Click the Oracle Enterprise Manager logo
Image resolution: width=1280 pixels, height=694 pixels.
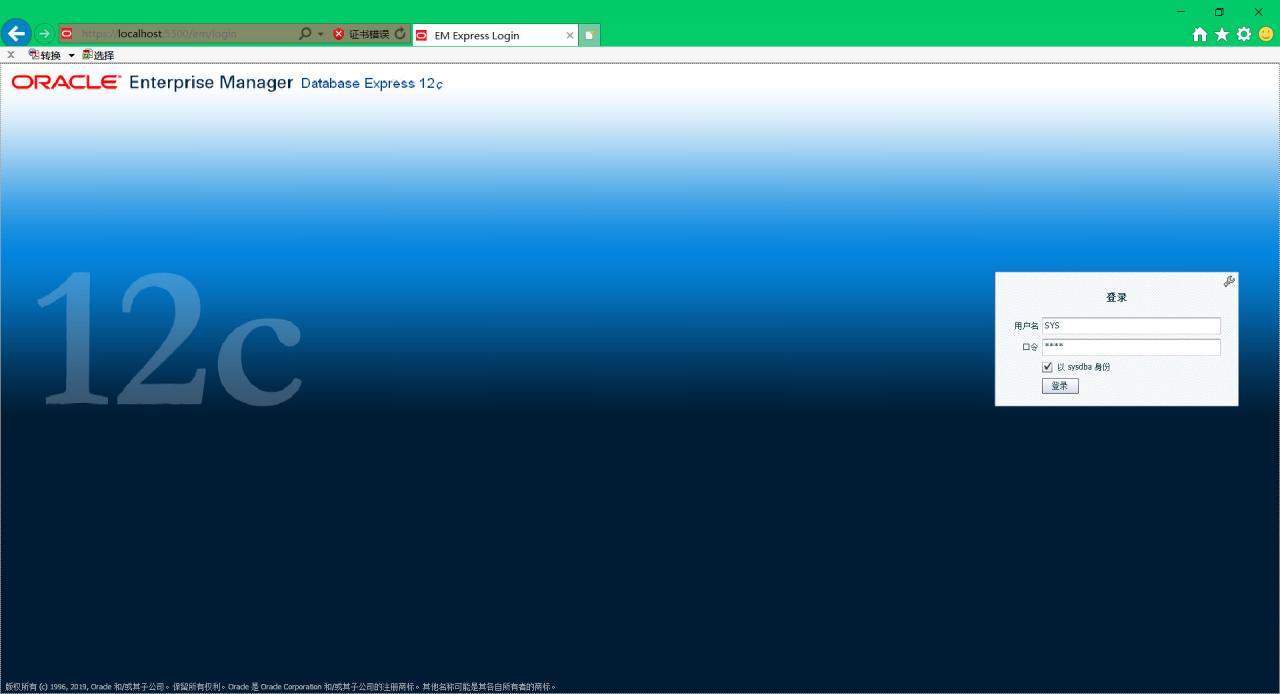[x=152, y=82]
